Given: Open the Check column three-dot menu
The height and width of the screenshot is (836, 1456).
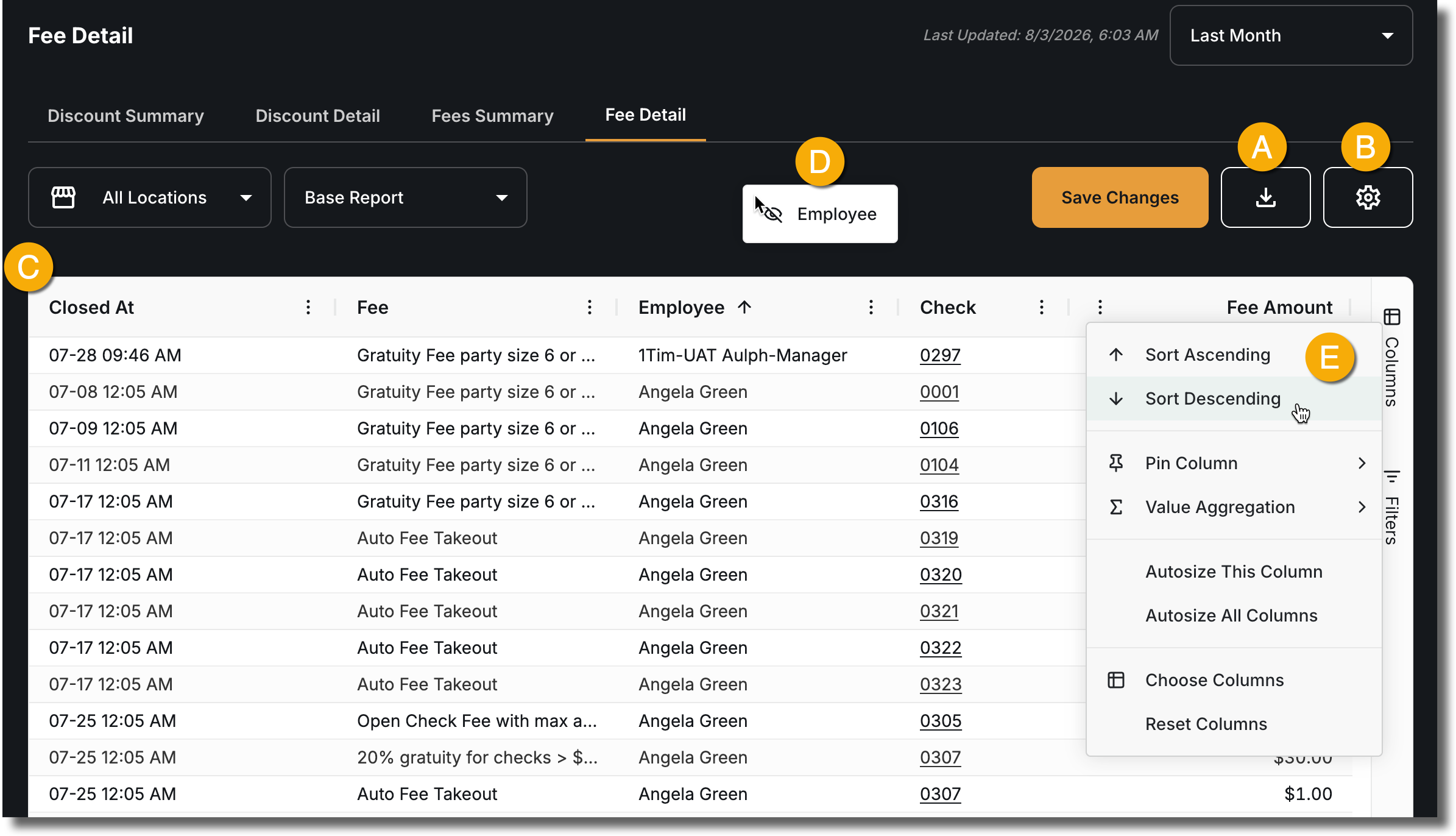Looking at the screenshot, I should click(1042, 307).
